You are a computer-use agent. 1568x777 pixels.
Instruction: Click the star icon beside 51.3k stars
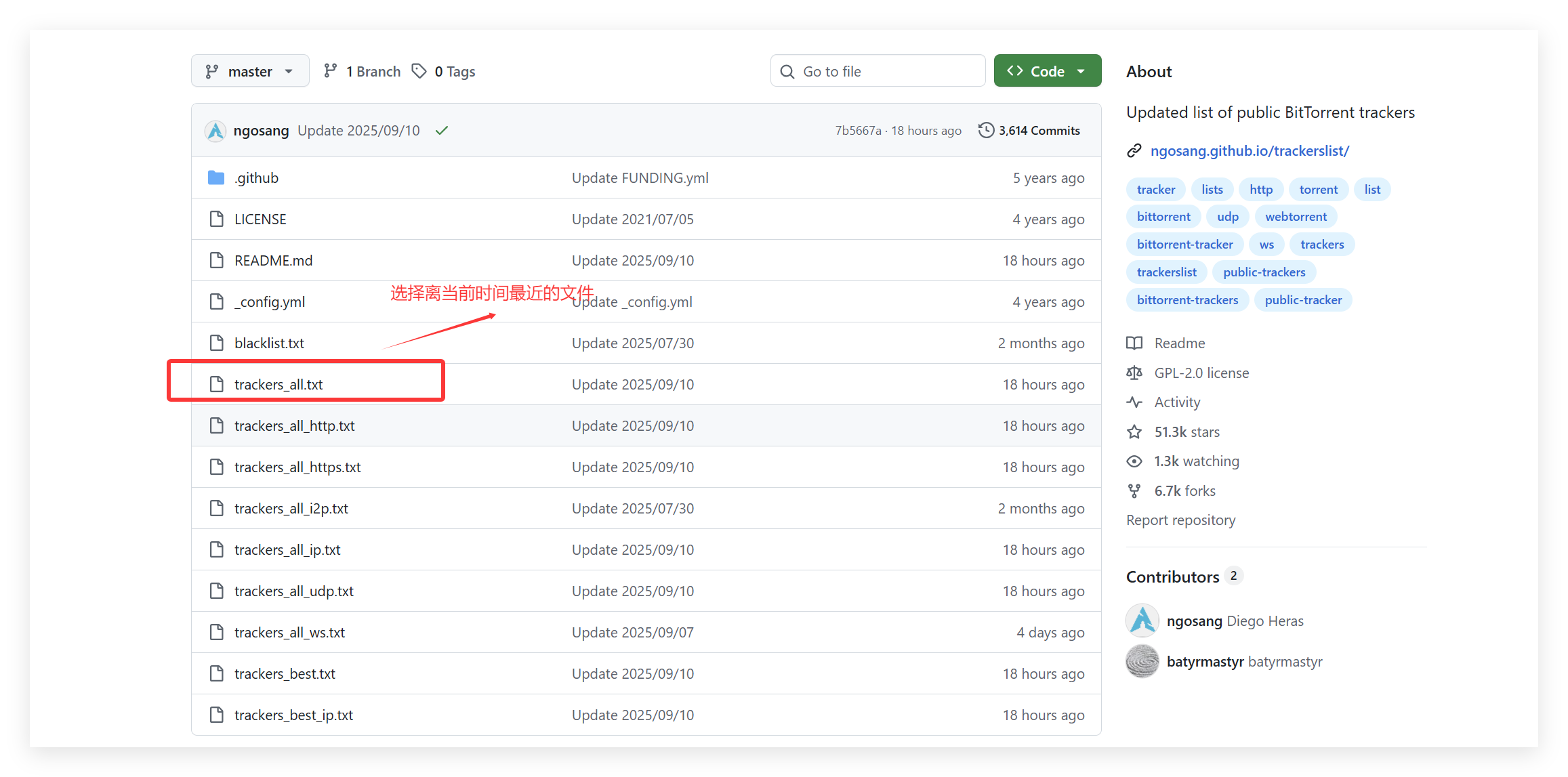click(1134, 432)
